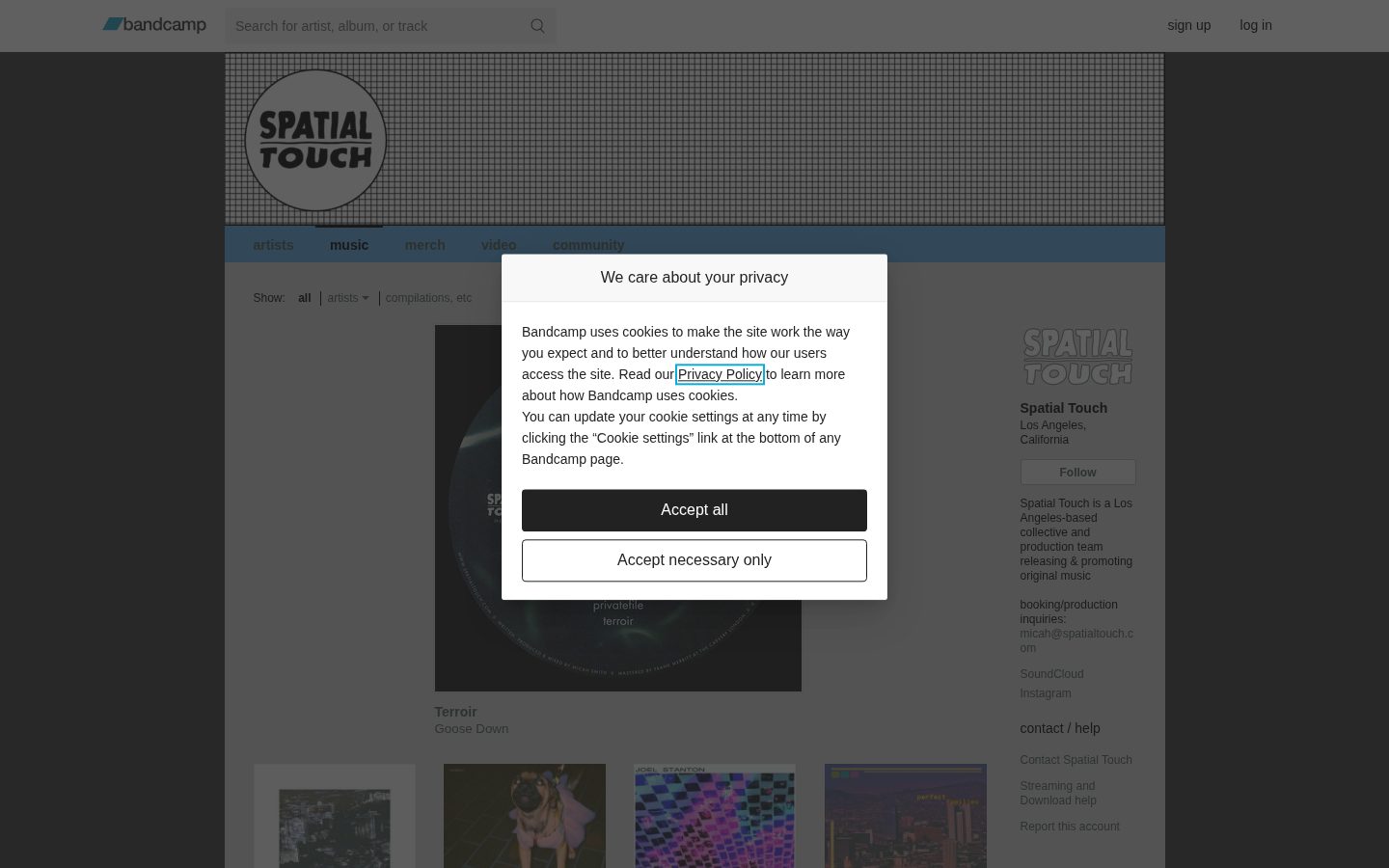This screenshot has width=1389, height=868.
Task: Follow Spatial Touch
Action: (x=1078, y=473)
